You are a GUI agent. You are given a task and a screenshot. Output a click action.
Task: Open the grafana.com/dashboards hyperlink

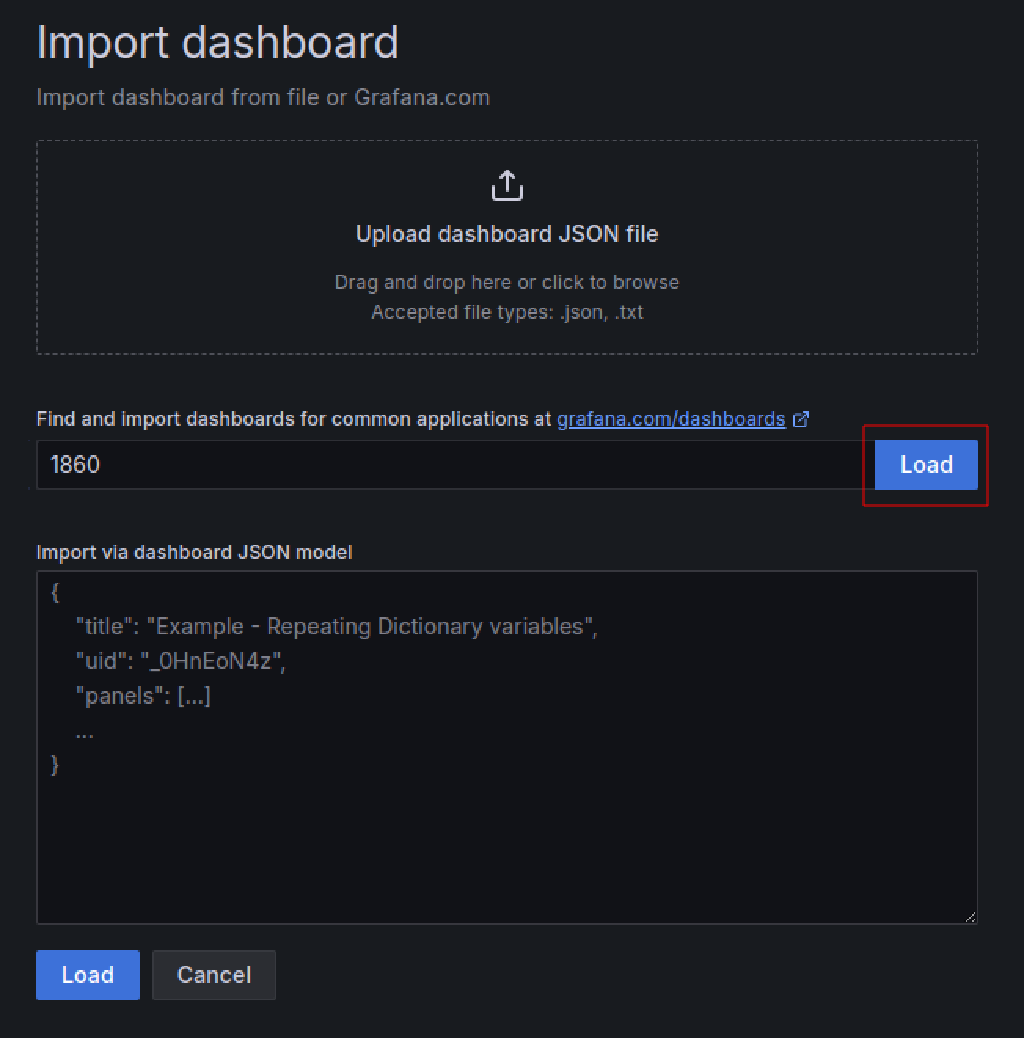(x=669, y=419)
